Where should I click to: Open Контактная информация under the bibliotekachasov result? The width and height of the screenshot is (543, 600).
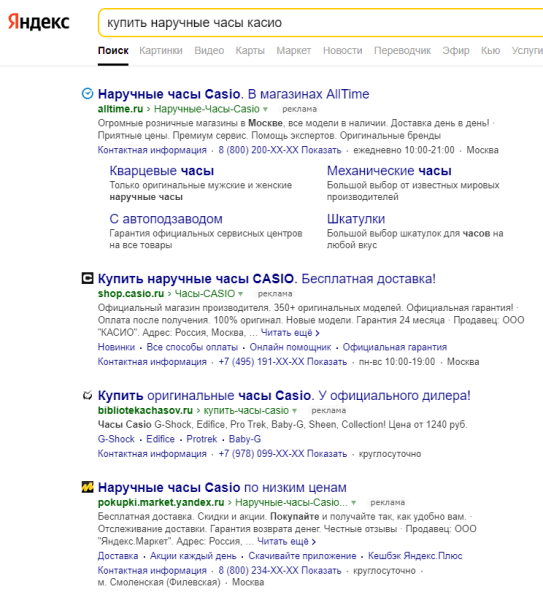click(x=152, y=453)
